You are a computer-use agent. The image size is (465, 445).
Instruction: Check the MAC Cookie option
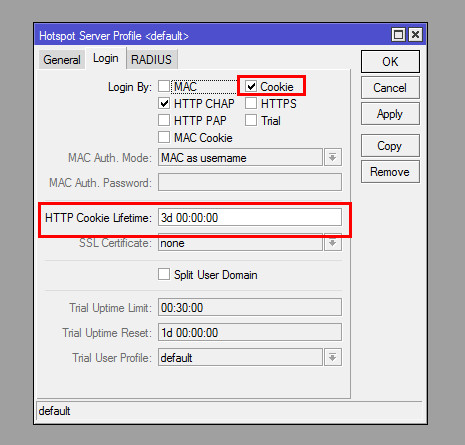[x=164, y=137]
